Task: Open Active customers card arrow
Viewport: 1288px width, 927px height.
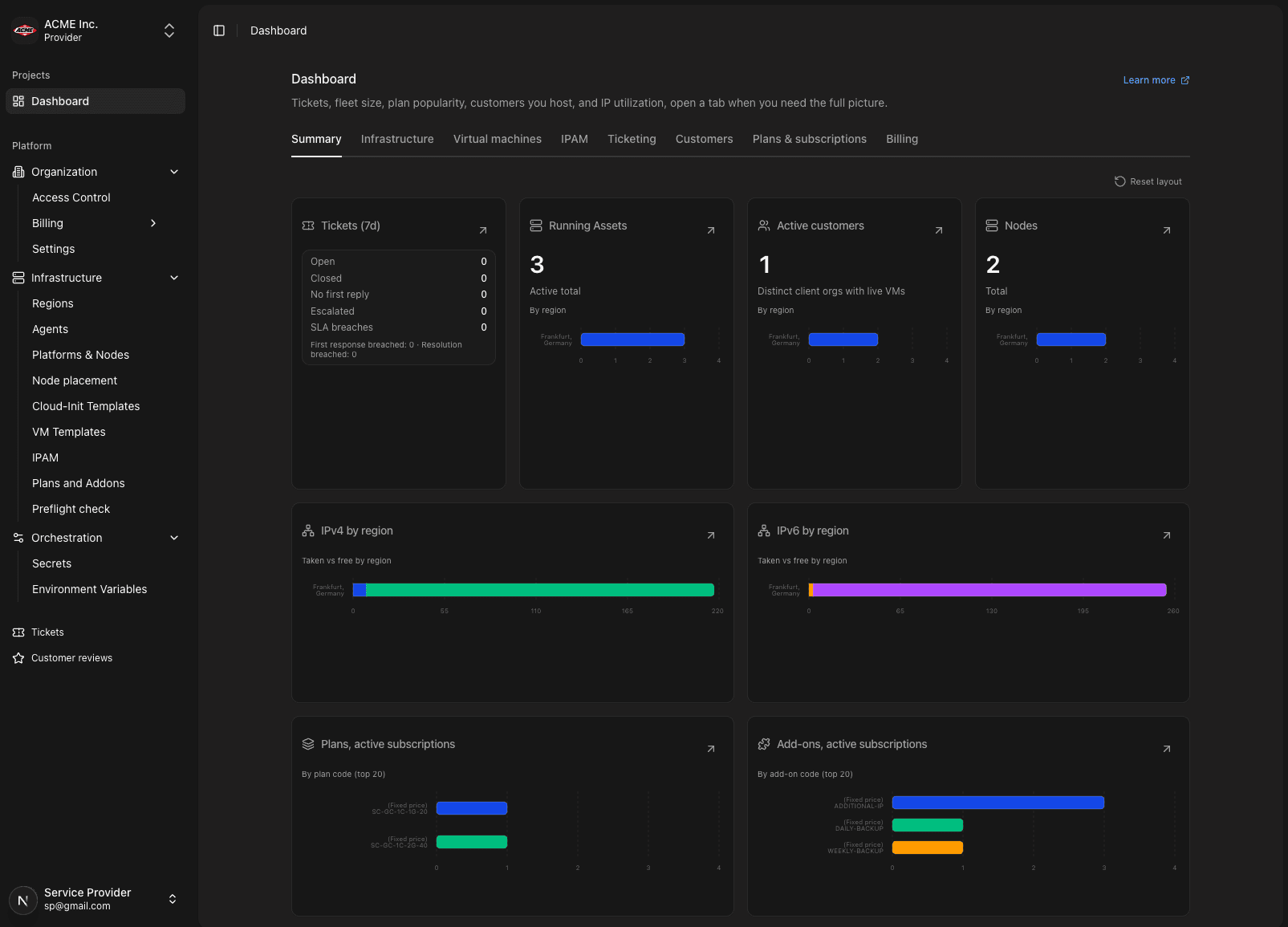Action: tap(939, 230)
